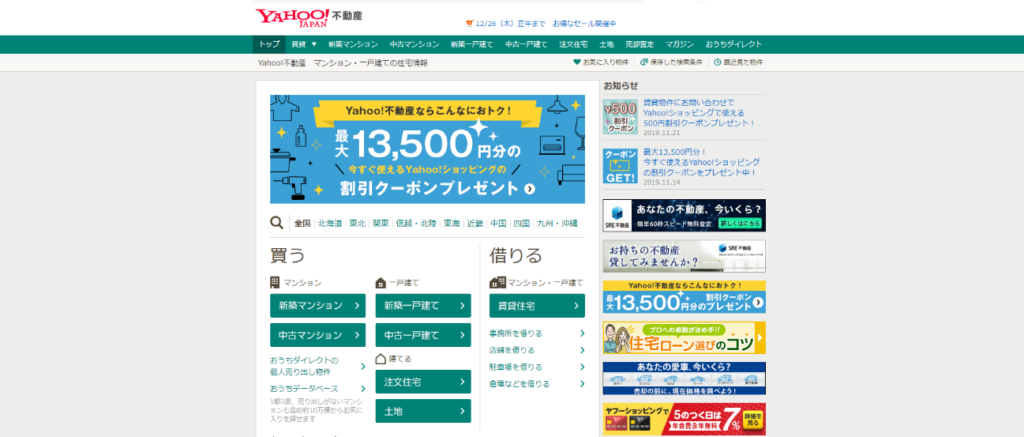
Task: Select the 関東 region
Action: [x=381, y=223]
